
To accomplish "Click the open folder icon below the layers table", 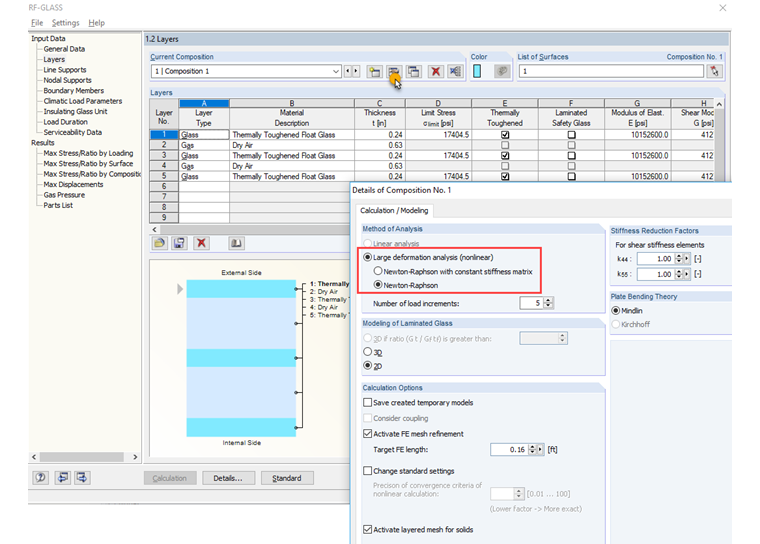I will [x=159, y=243].
